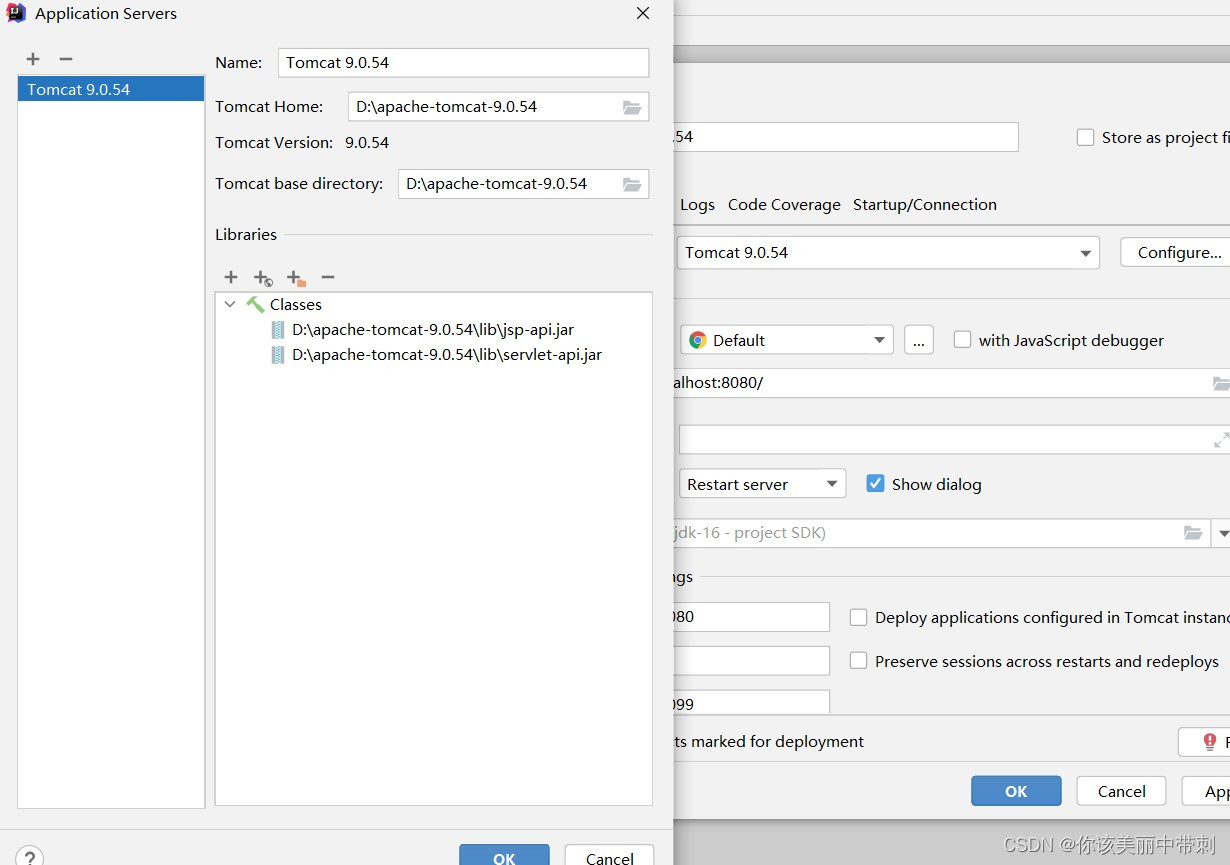Click the IntelliJ logo in the dialog title

[x=16, y=13]
